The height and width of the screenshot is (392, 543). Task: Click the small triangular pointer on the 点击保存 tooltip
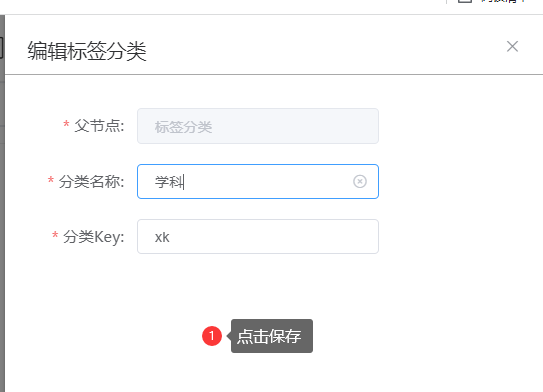click(229, 336)
